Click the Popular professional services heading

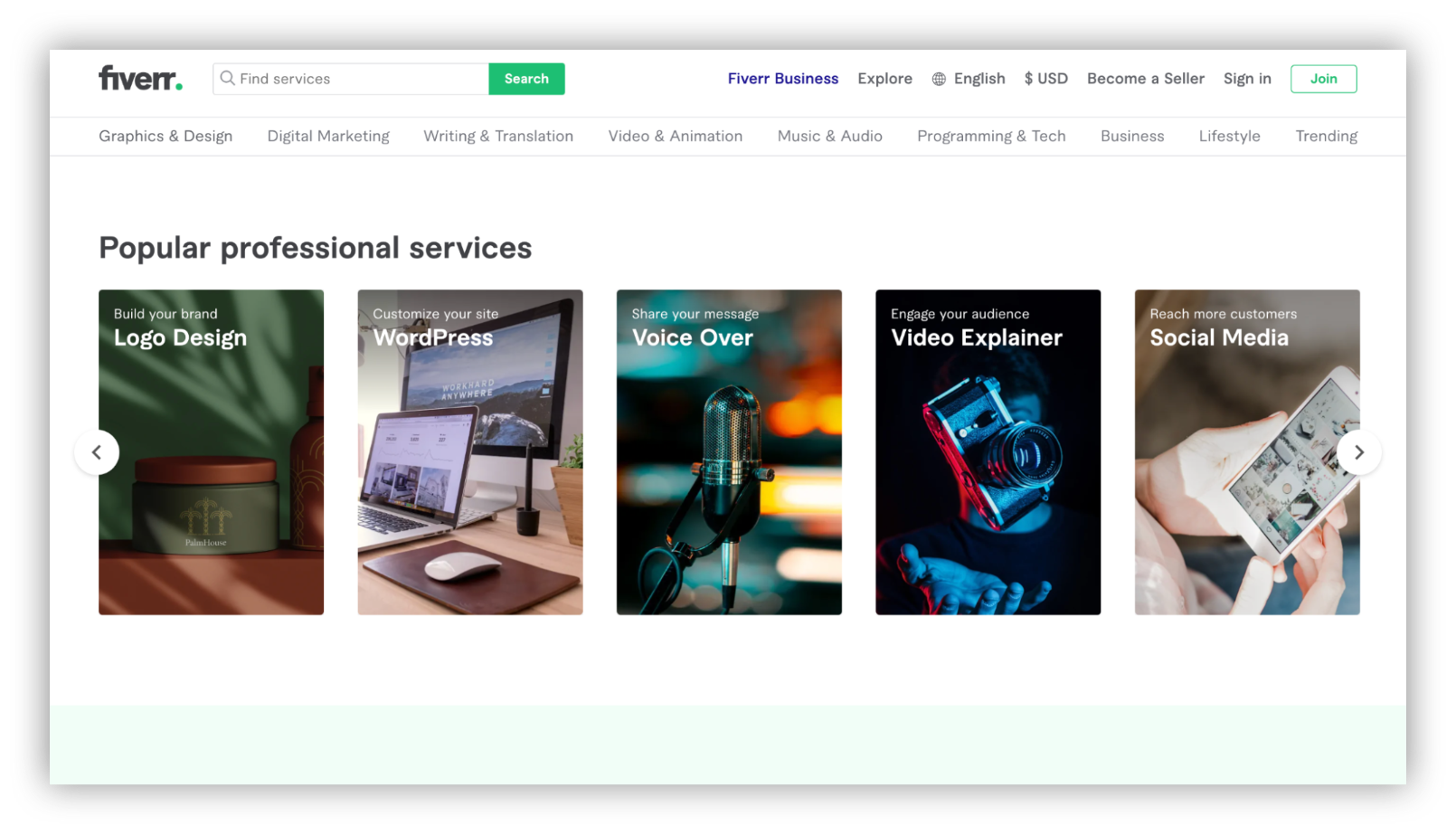pyautogui.click(x=316, y=248)
